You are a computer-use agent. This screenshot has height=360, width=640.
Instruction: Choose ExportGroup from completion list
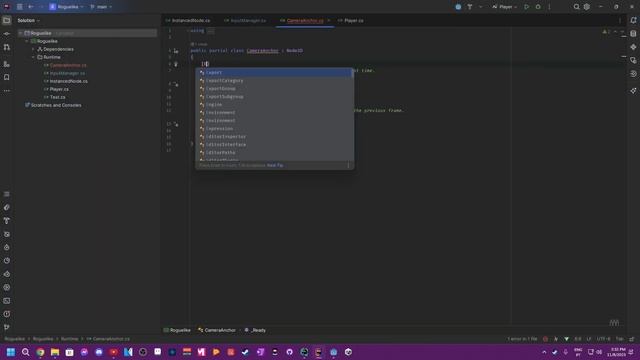click(x=273, y=89)
